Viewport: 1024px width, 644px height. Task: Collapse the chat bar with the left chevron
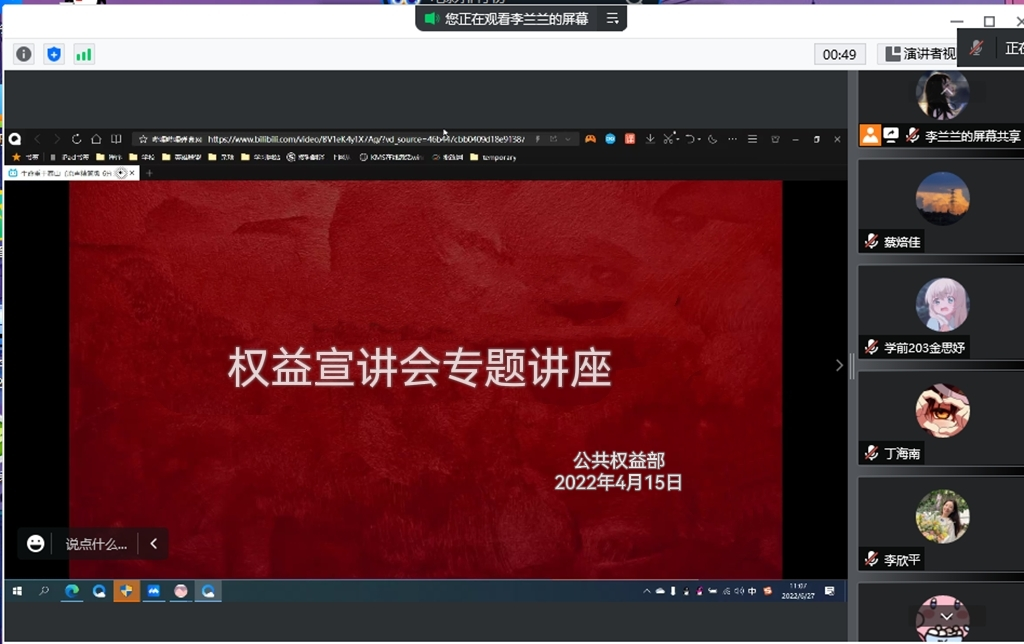pyautogui.click(x=153, y=543)
